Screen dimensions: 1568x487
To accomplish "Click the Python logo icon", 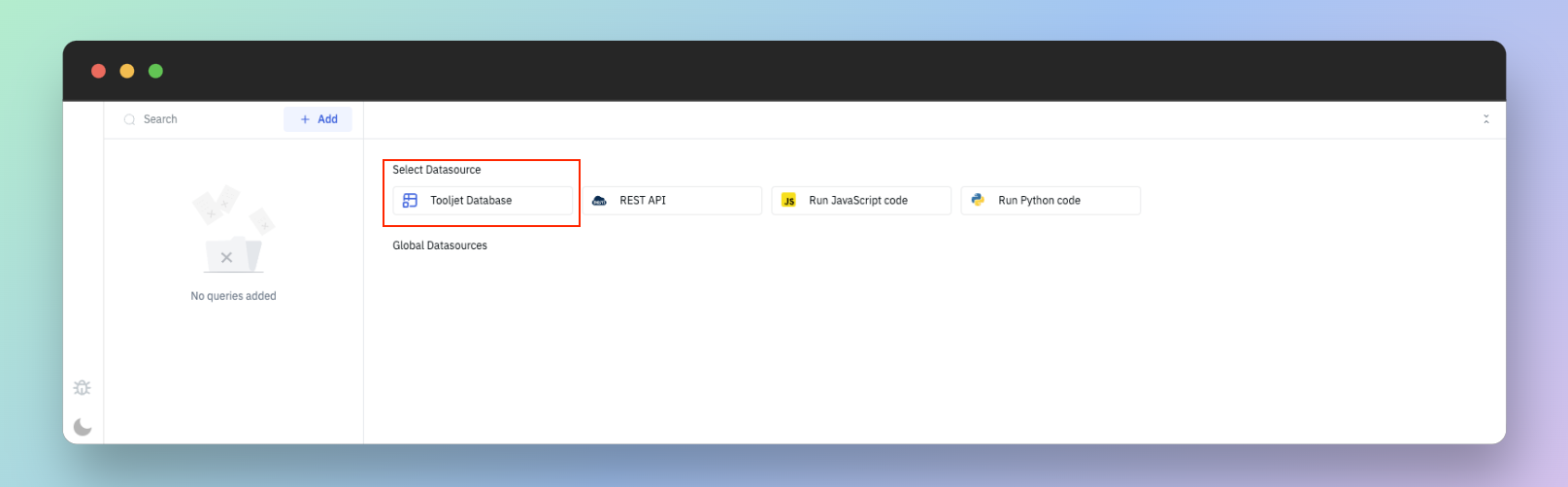I will (978, 201).
